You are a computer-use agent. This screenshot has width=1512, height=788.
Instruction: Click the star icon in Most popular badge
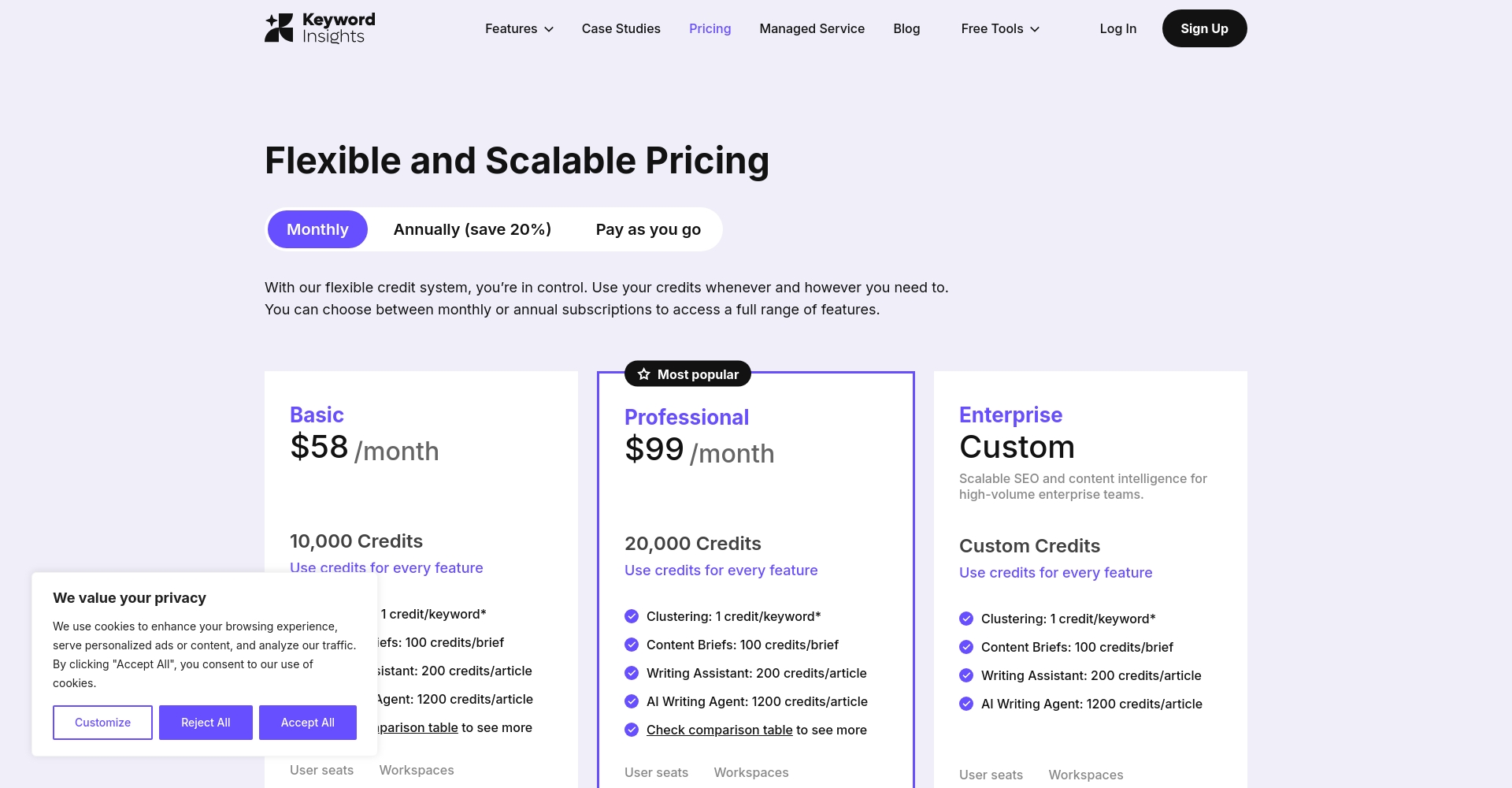pyautogui.click(x=644, y=374)
